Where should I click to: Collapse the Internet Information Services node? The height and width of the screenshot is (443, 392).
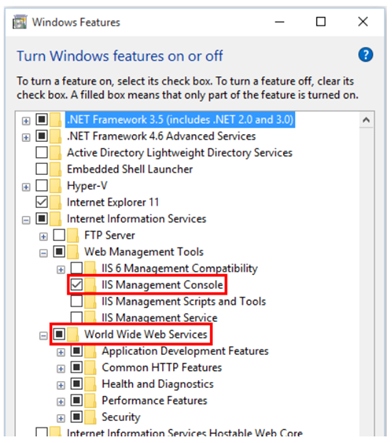click(x=26, y=220)
